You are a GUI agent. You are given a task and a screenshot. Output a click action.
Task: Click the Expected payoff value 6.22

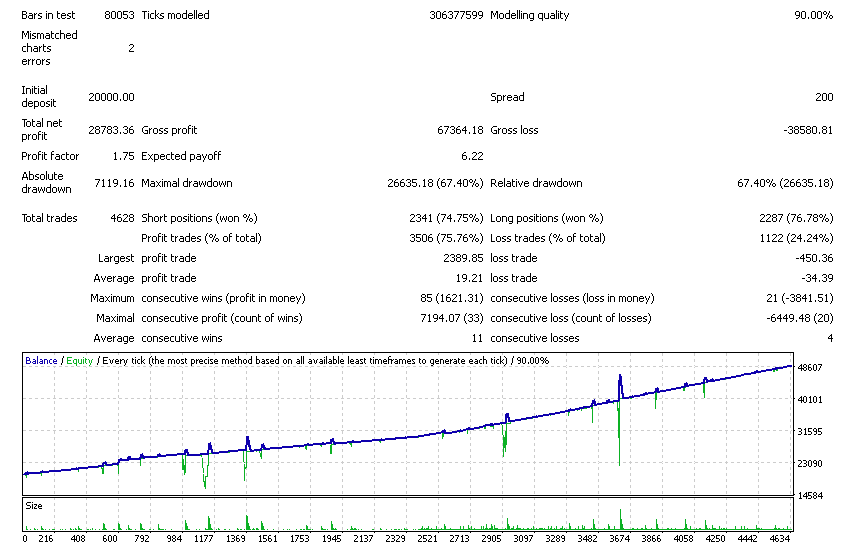pos(473,157)
